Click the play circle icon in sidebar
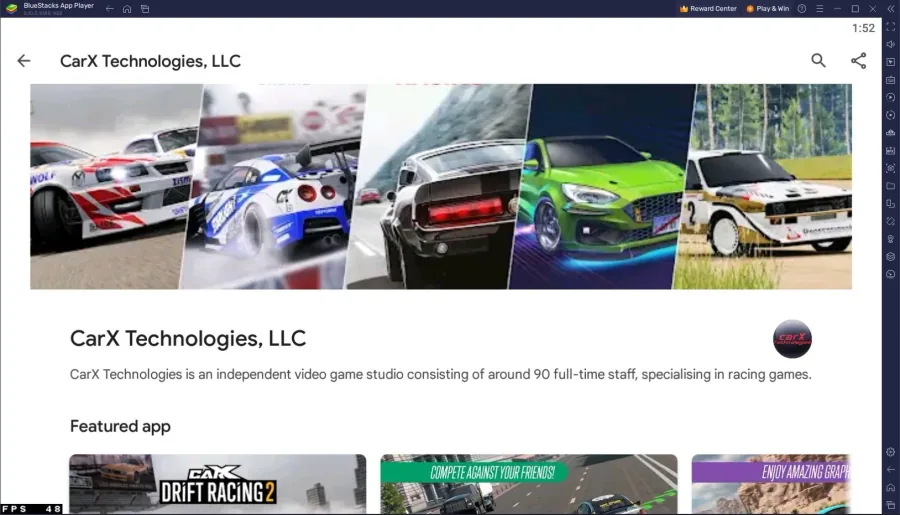The image size is (900, 515). click(x=890, y=98)
